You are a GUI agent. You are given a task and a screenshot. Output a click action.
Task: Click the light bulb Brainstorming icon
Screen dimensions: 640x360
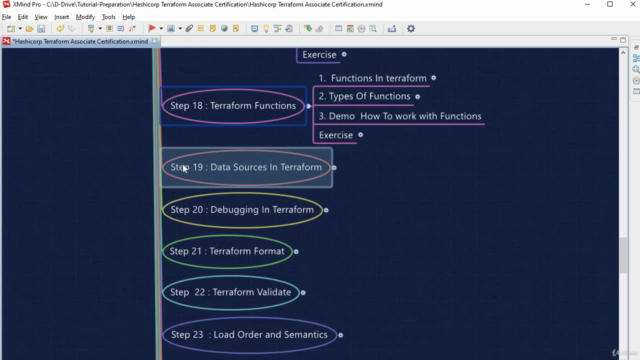(x=266, y=29)
